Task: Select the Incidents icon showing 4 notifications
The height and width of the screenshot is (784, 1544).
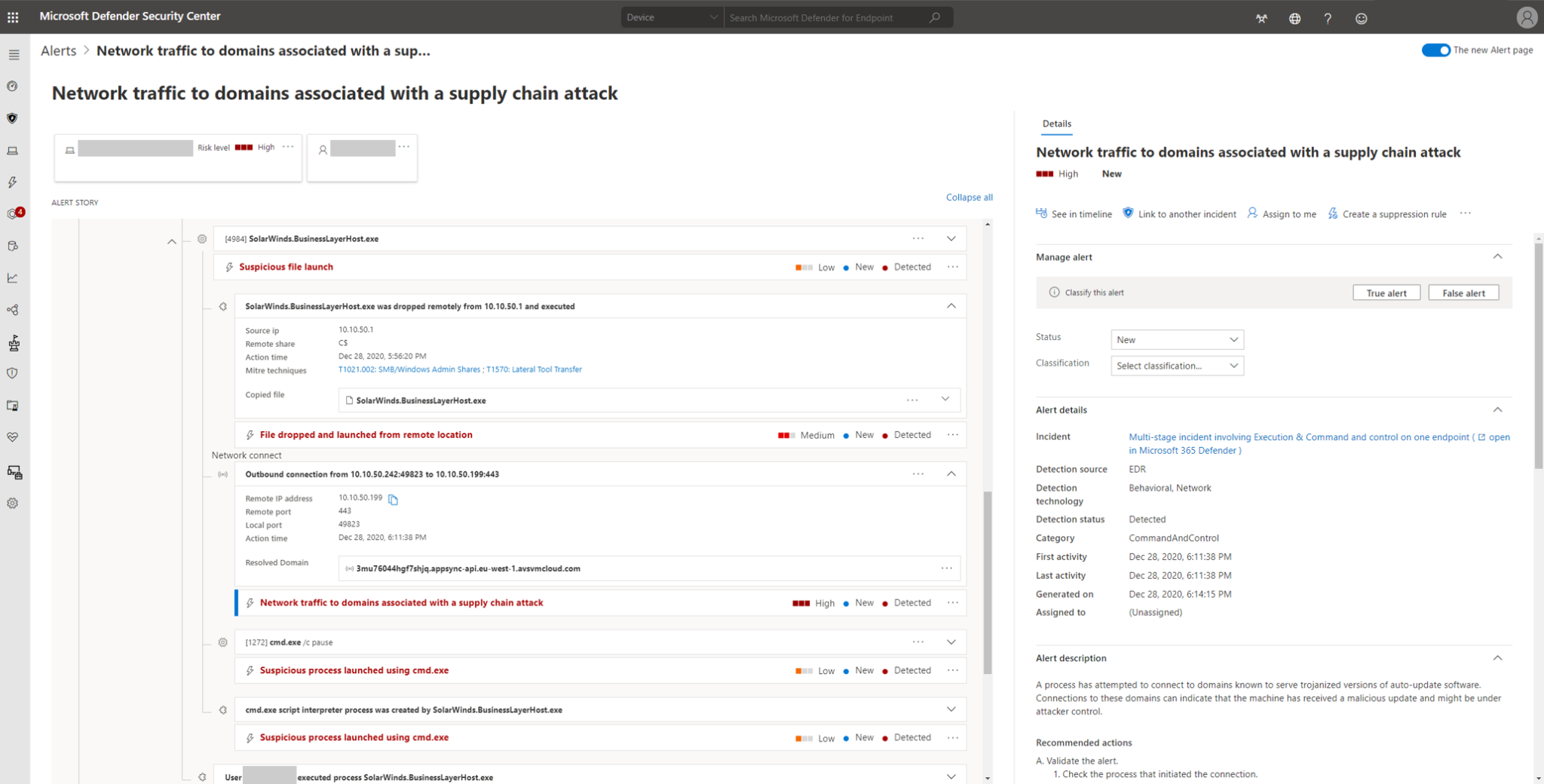Action: 12,212
